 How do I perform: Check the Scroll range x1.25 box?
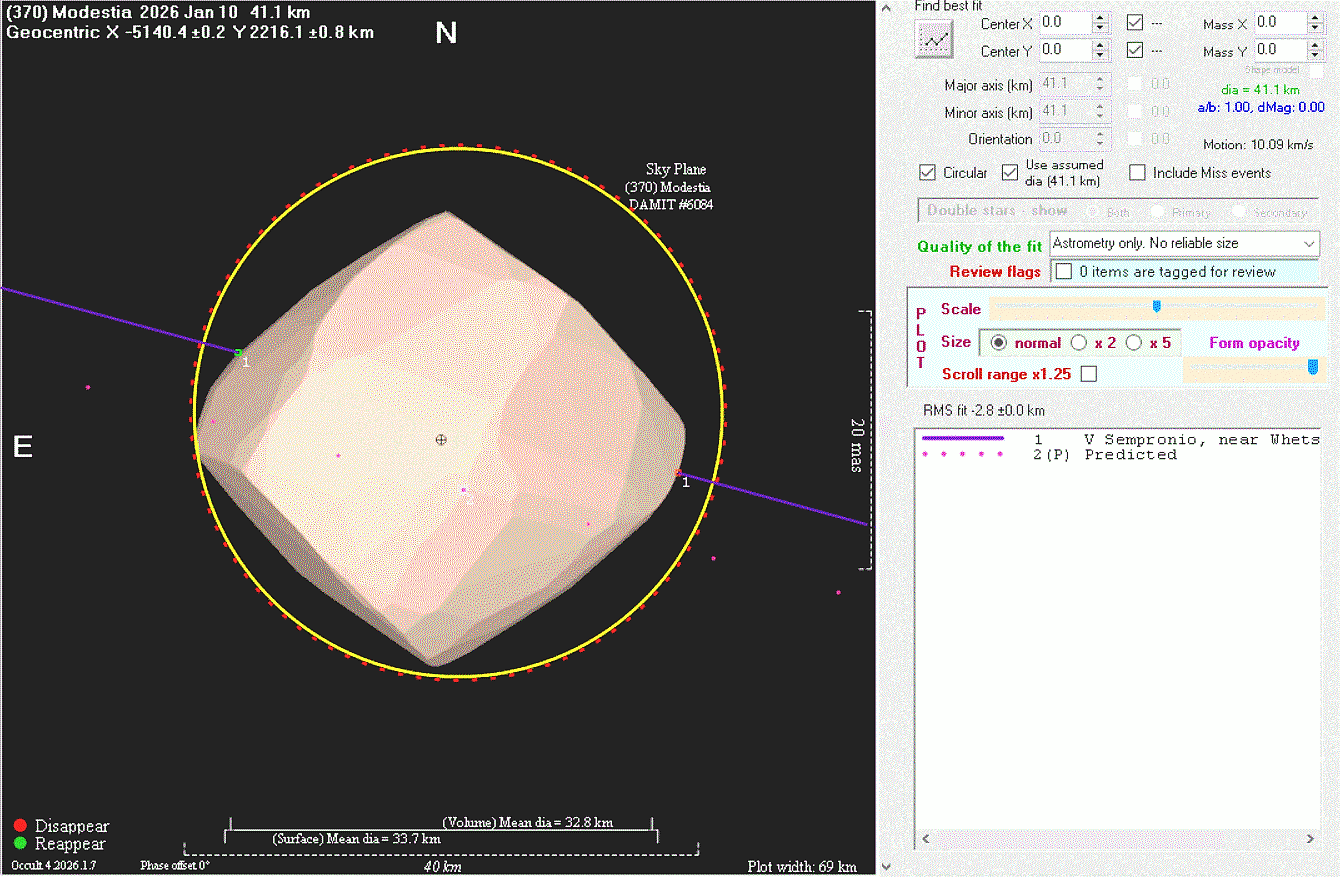[x=1089, y=374]
